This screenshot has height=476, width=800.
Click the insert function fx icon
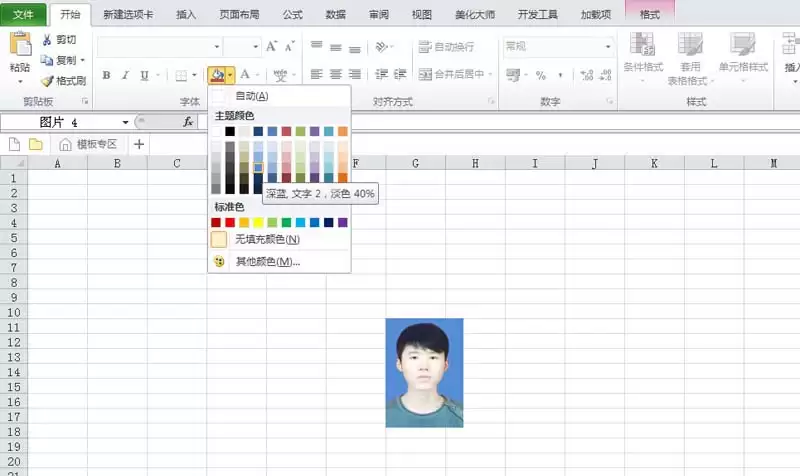point(188,122)
